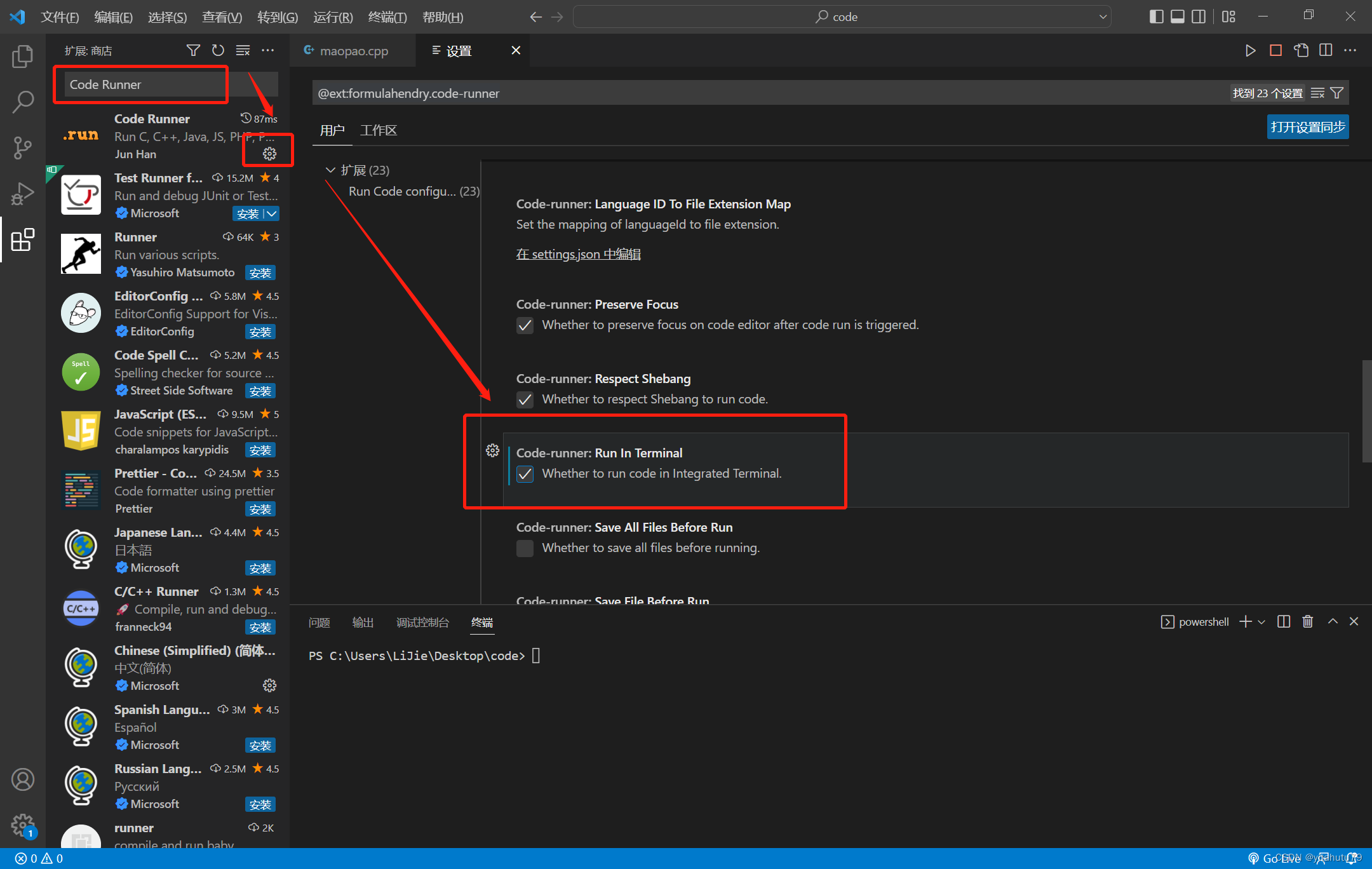Toggle the Preserve Focus checkbox

pyautogui.click(x=525, y=325)
